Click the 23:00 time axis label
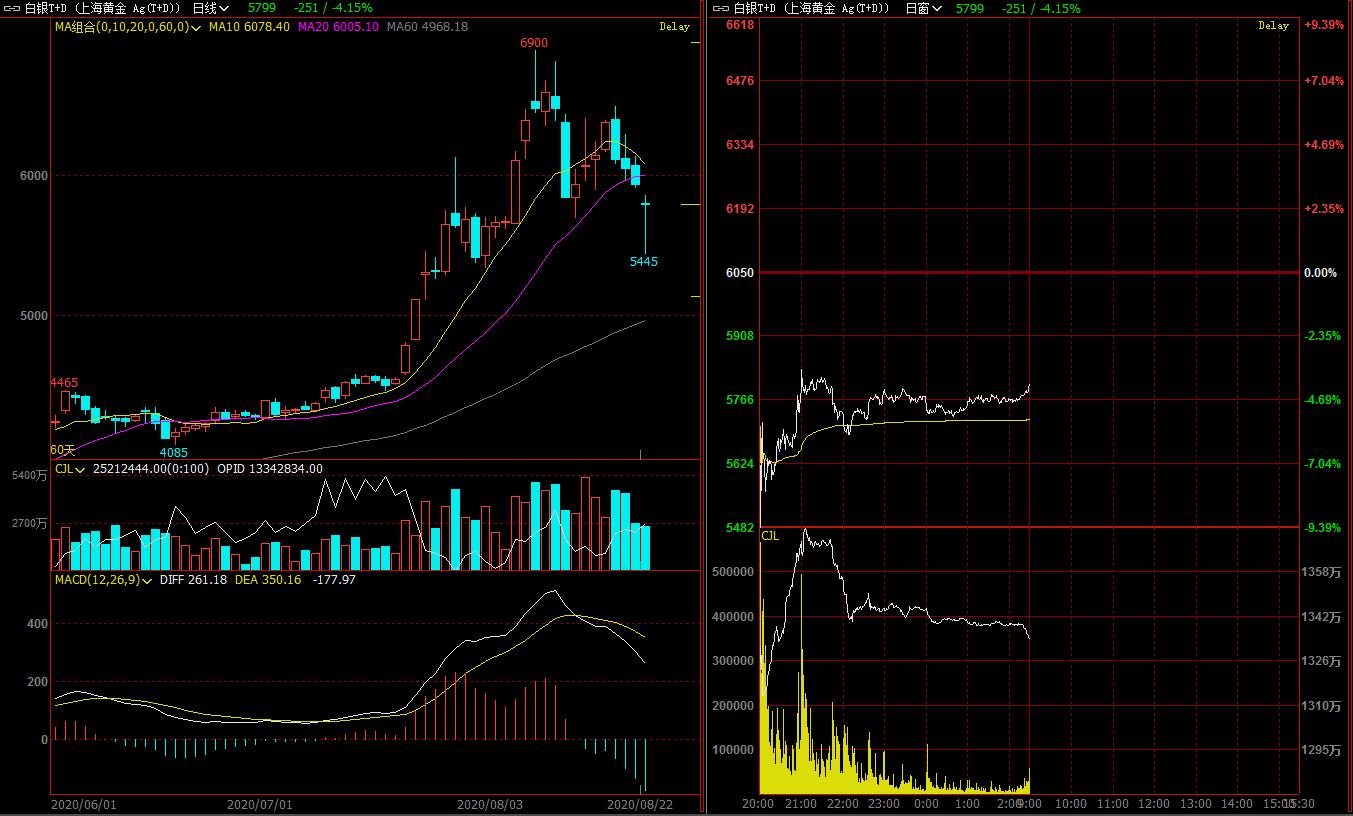 click(x=884, y=803)
